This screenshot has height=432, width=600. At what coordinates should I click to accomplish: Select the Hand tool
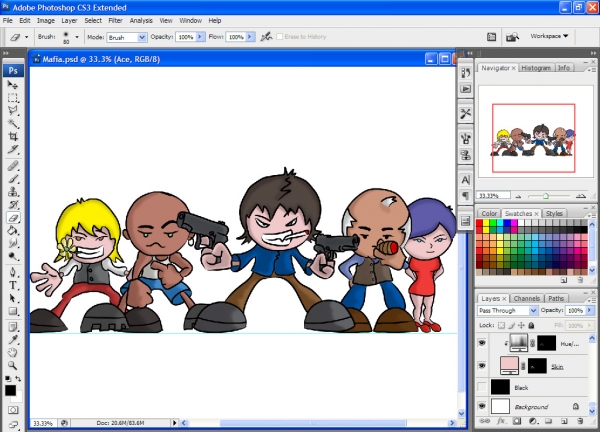tap(13, 352)
